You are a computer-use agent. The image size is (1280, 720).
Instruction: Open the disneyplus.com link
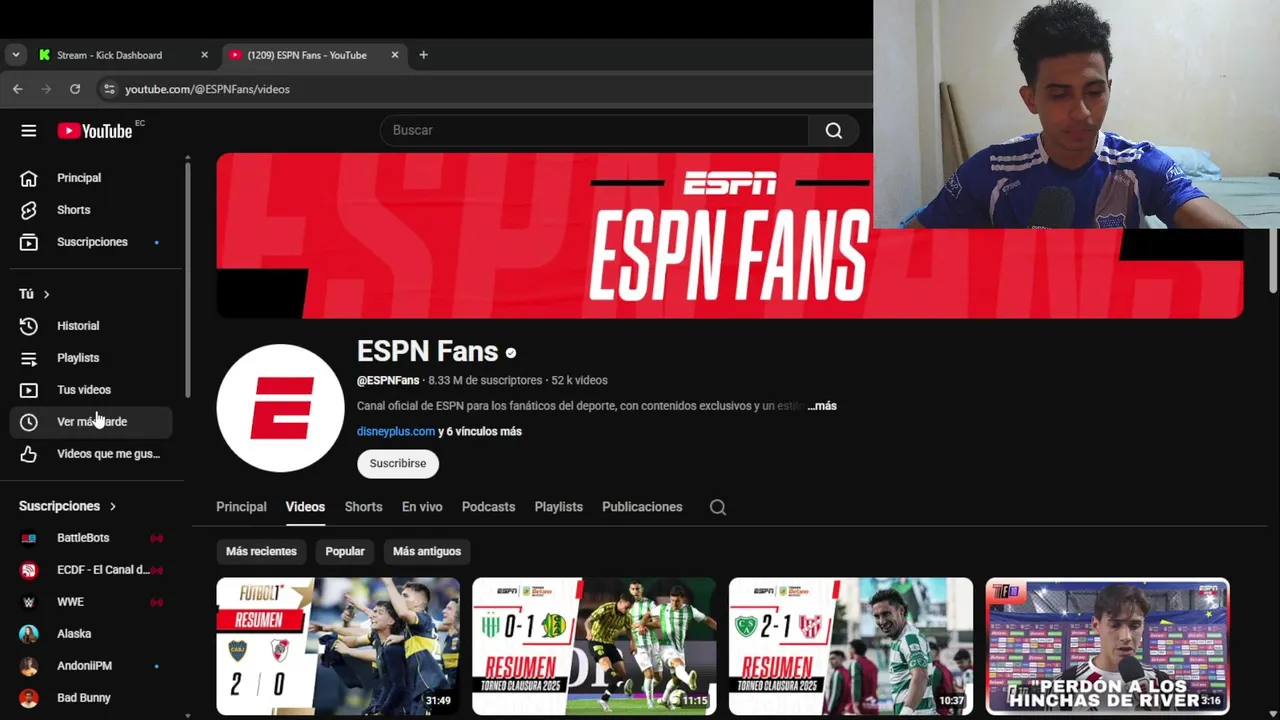pos(396,432)
